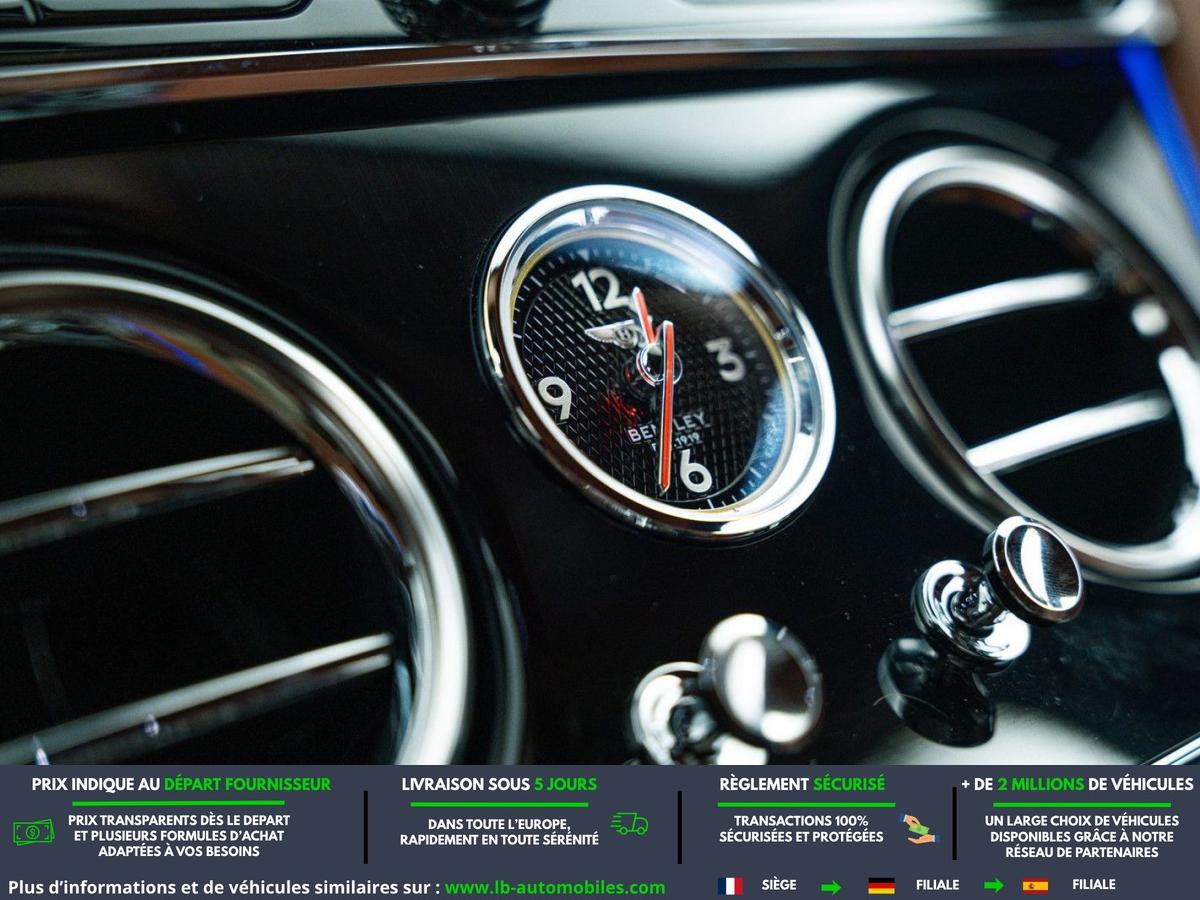Click the green delivery truck icon

(x=630, y=824)
